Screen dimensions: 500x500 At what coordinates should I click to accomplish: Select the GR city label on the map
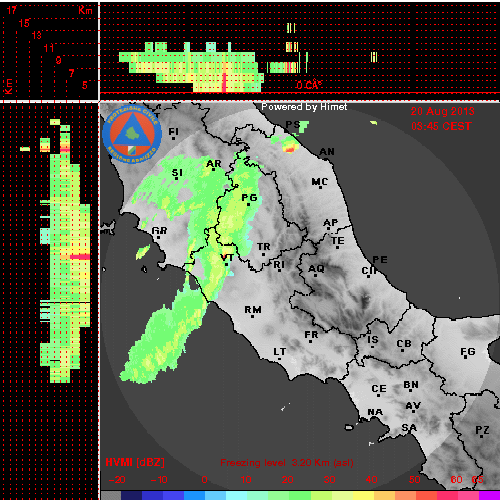pyautogui.click(x=159, y=231)
